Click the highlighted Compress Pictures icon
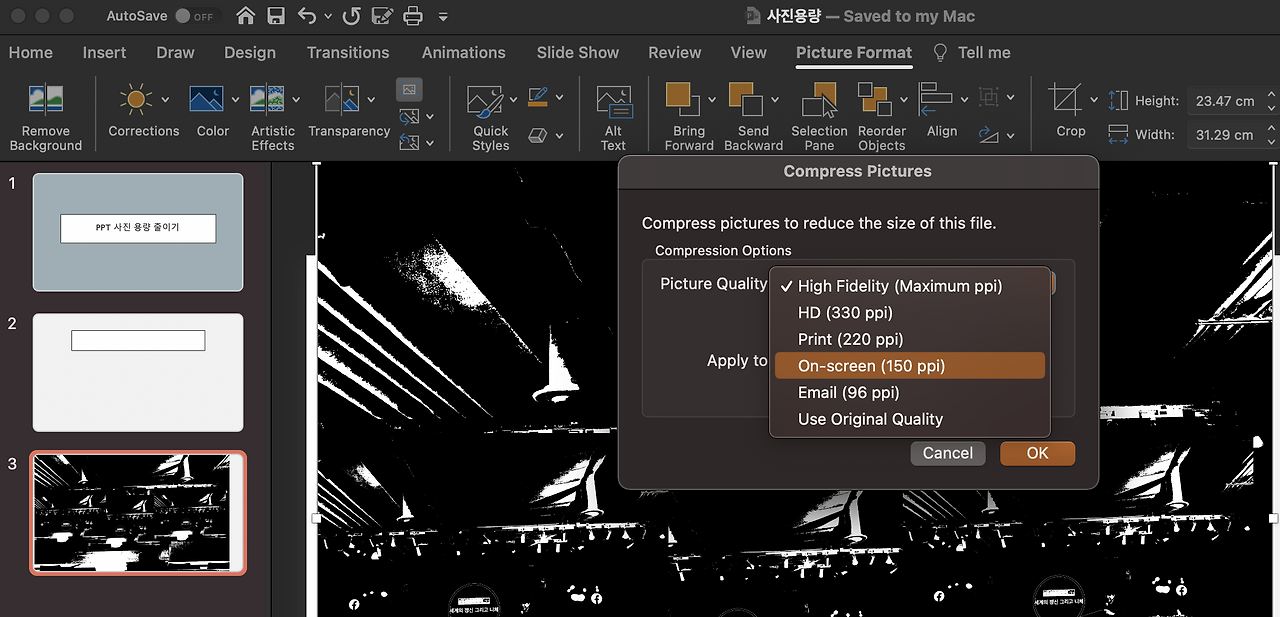Image resolution: width=1280 pixels, height=617 pixels. [409, 90]
